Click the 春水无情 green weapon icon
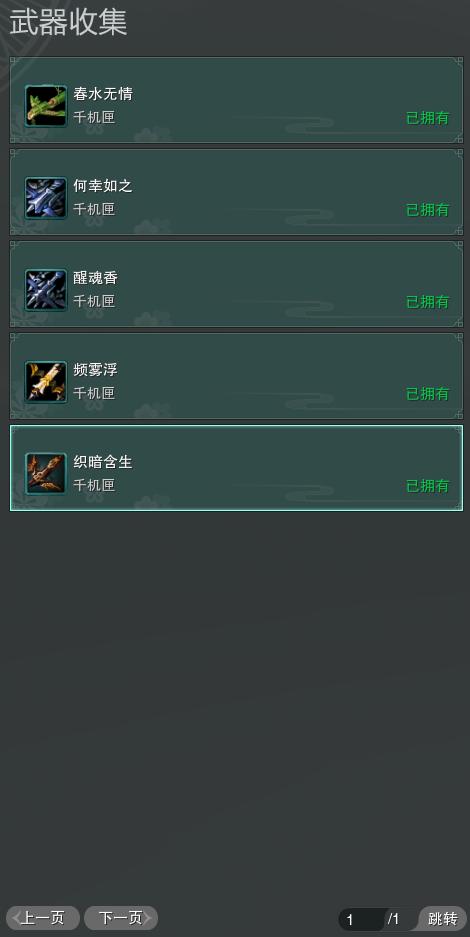This screenshot has width=470, height=937. [46, 106]
